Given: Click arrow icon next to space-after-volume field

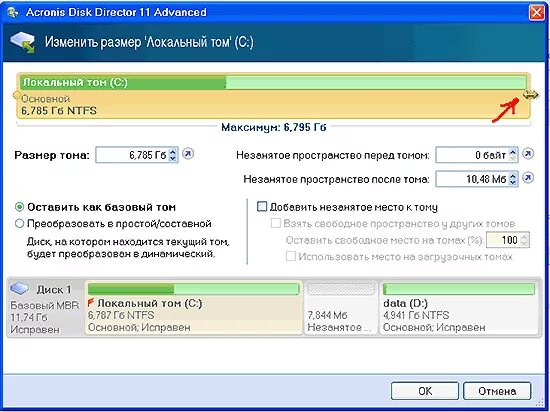Looking at the screenshot, I should tap(528, 178).
